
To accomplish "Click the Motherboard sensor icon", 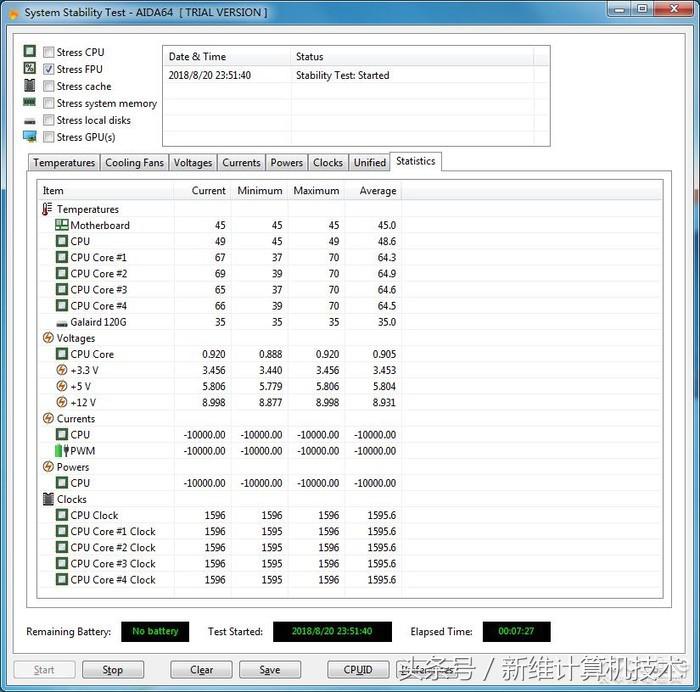I will (62, 225).
